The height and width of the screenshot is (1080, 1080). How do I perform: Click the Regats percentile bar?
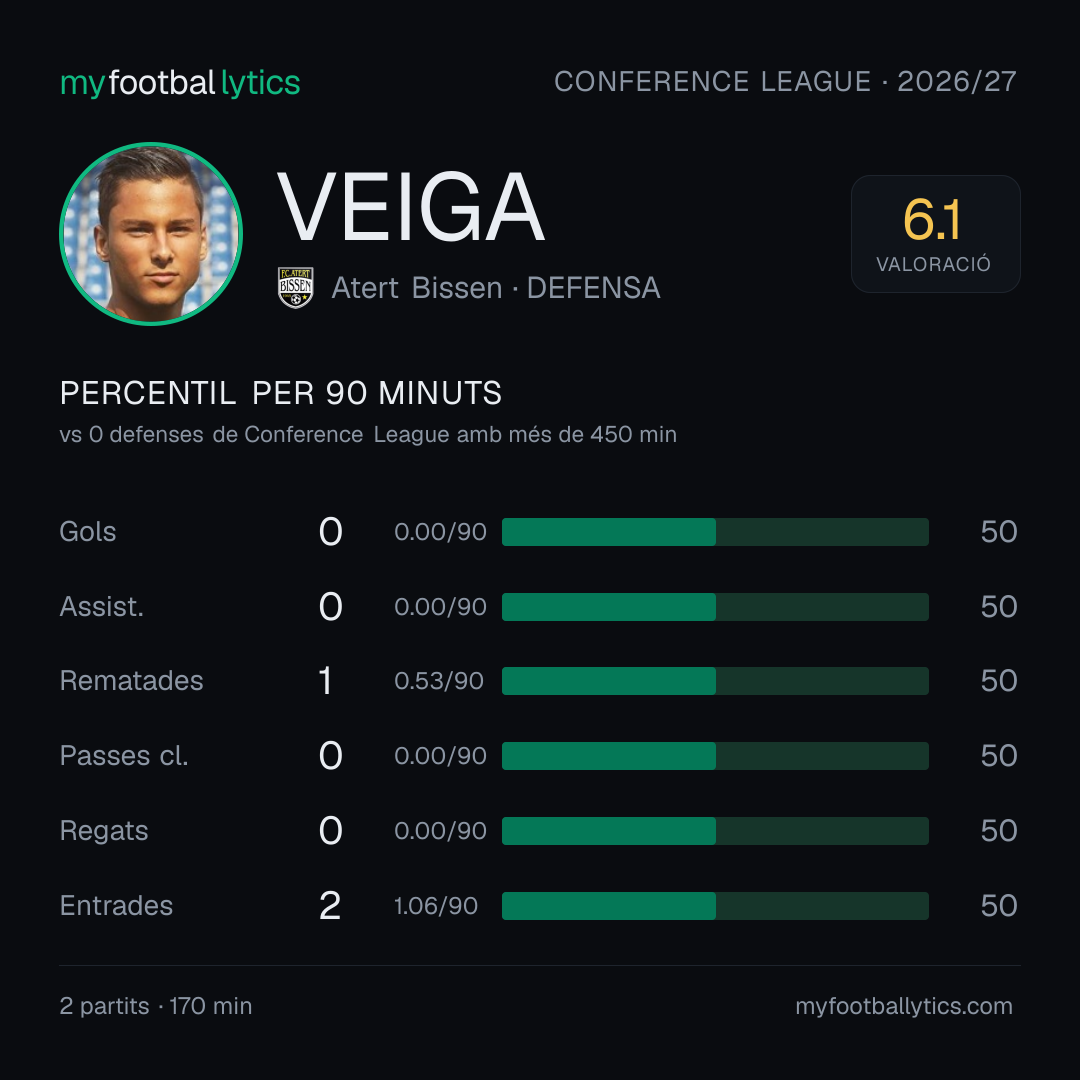coord(715,831)
